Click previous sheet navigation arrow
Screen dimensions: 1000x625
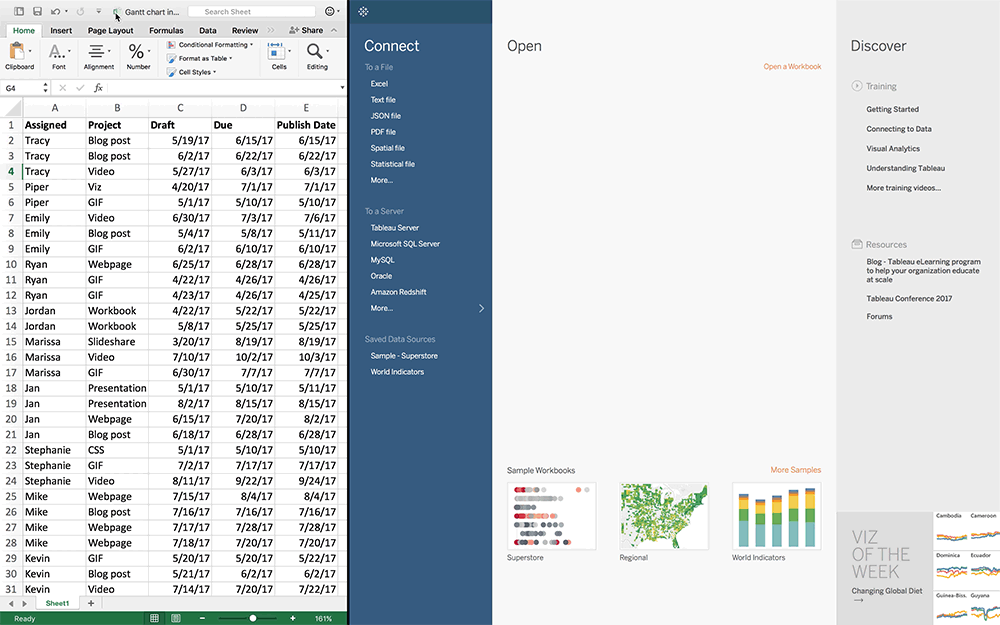(11, 603)
